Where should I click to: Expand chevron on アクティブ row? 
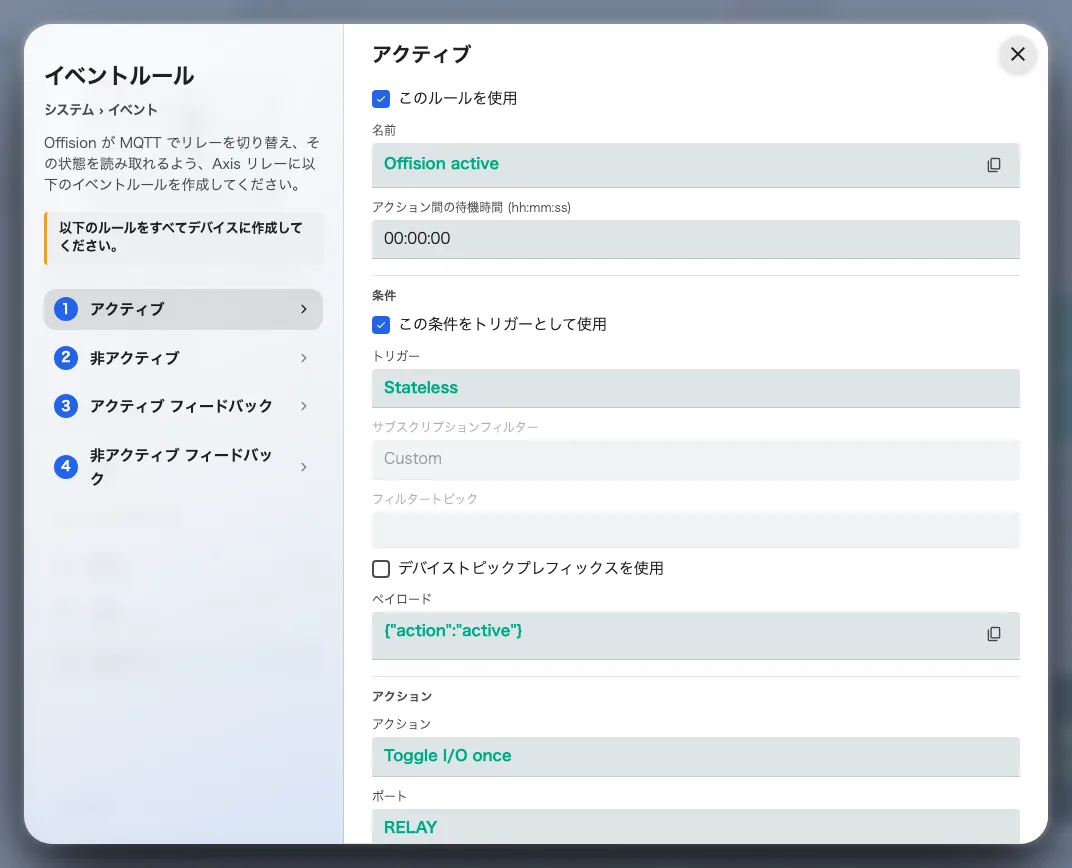[304, 309]
